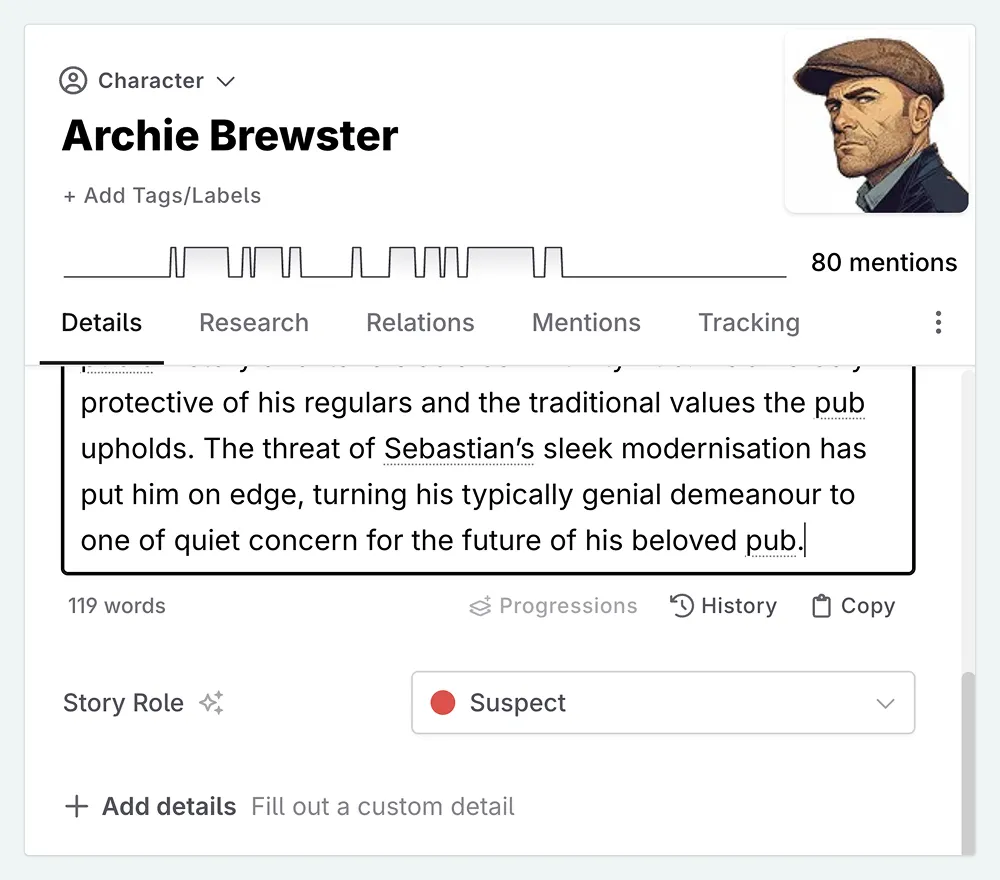Open the three-dot more options menu
The width and height of the screenshot is (1000, 880).
pyautogui.click(x=938, y=322)
